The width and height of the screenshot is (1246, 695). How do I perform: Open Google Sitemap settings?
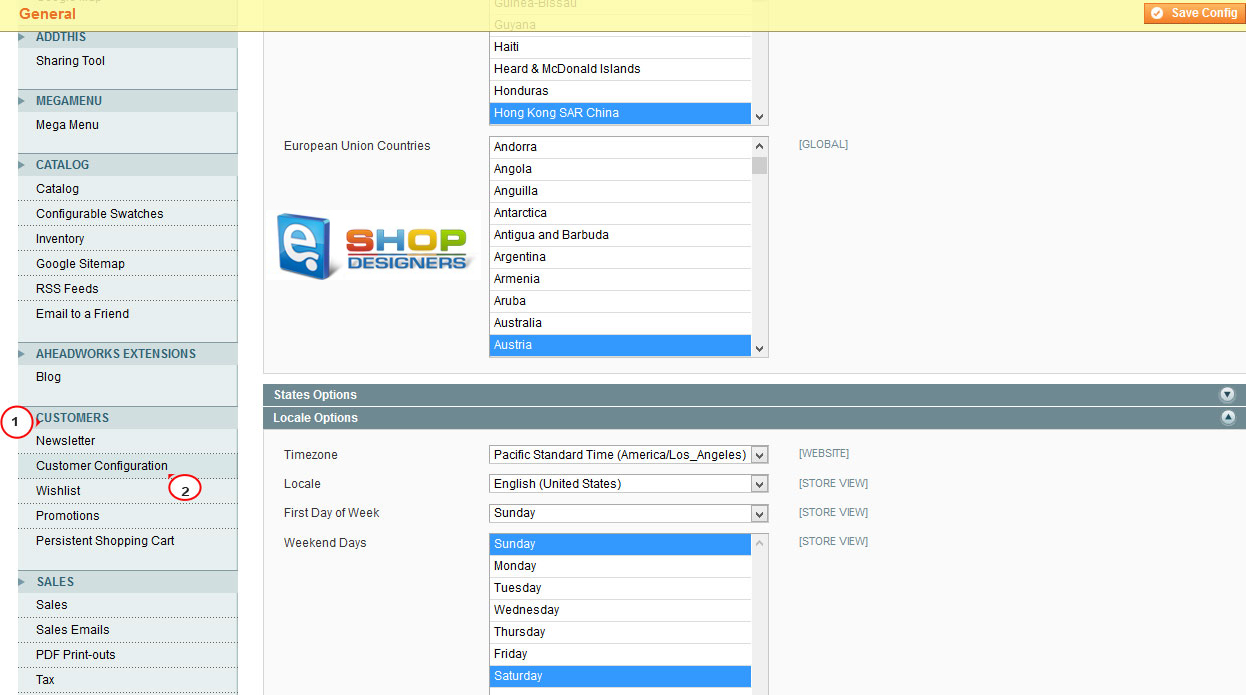pos(80,264)
